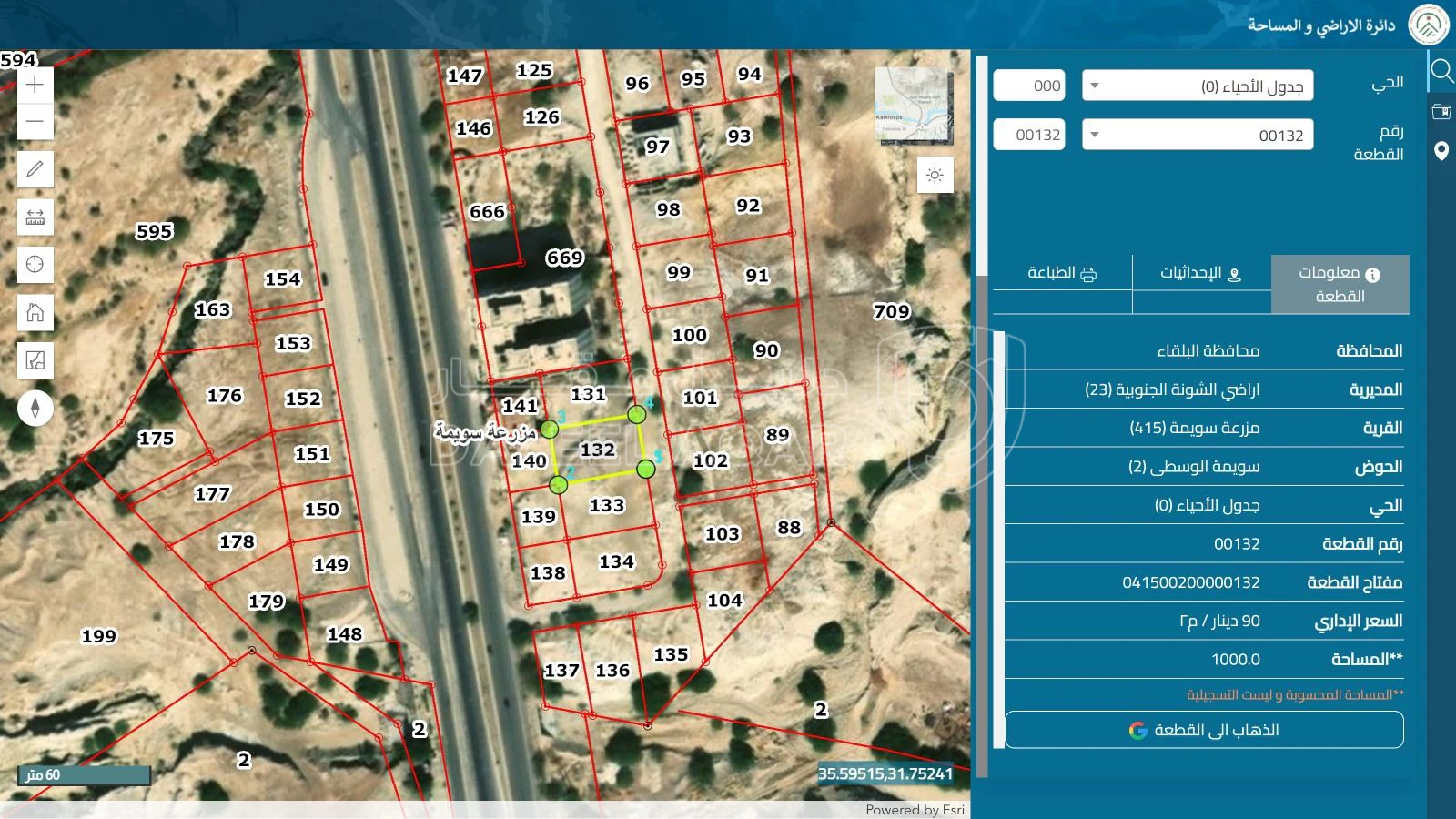Select parcel 97 on the map
Viewport: 1456px width, 819px height.
click(658, 147)
